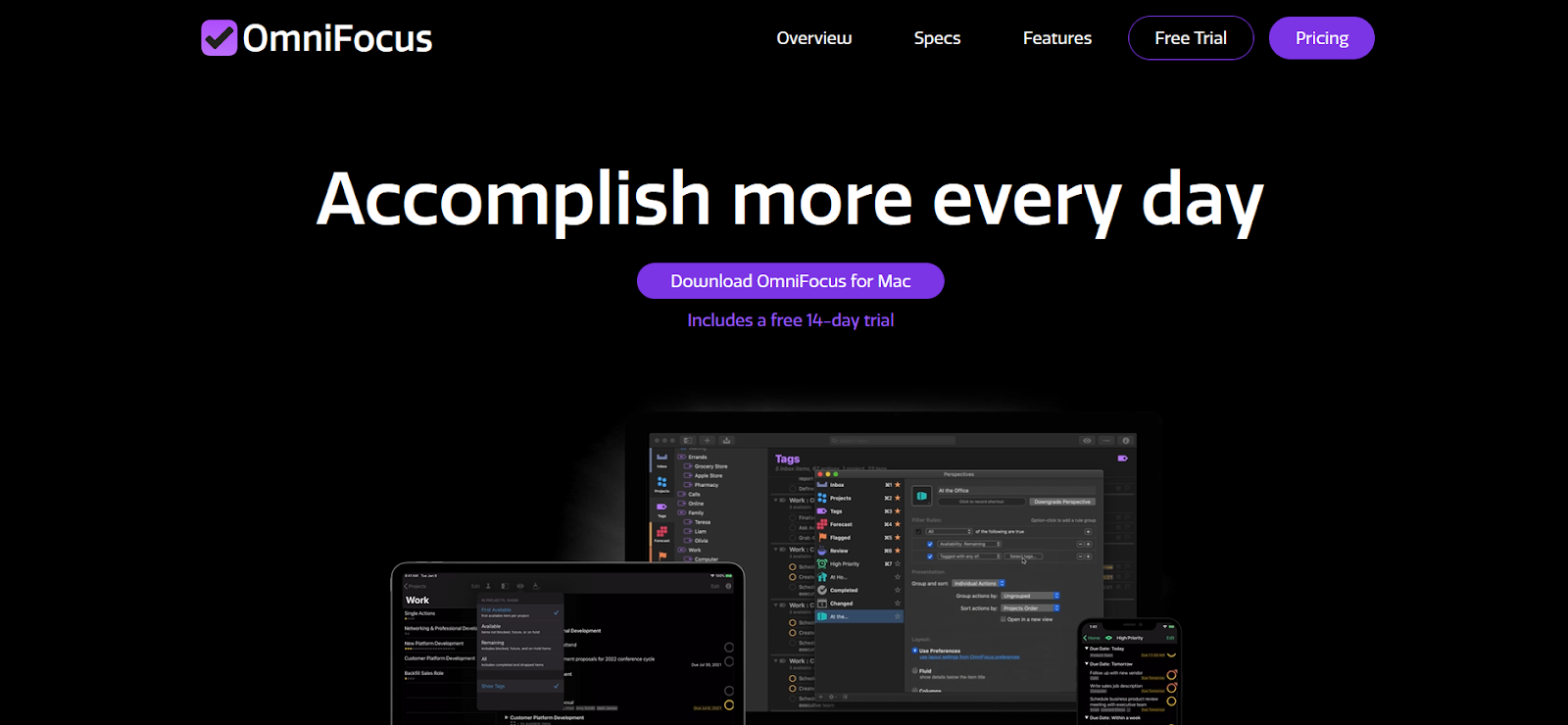Enable 'Open in a new view' checkbox

[1003, 619]
